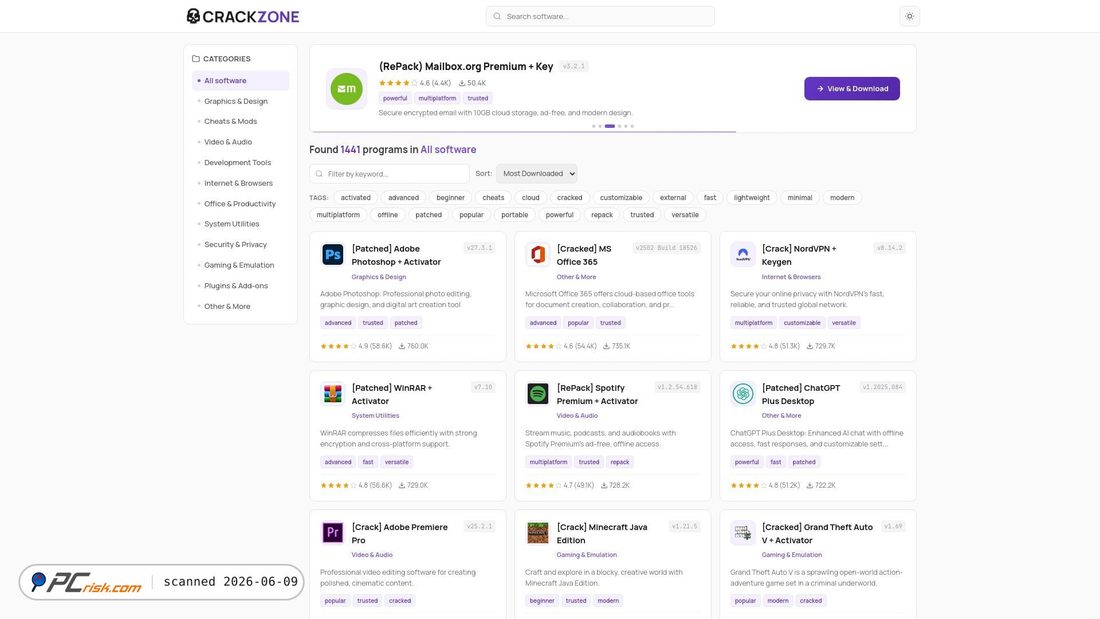This screenshot has width=1100, height=619.
Task: Select Video & Audio category
Action: pyautogui.click(x=241, y=142)
